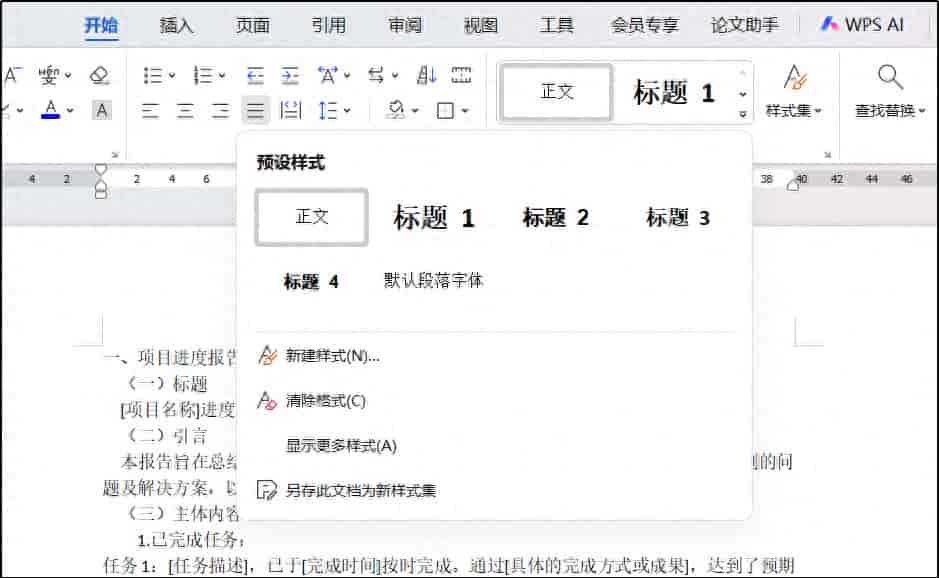Launch WPS AI from the ribbon
Screen dimensions: 939x578
click(x=862, y=25)
